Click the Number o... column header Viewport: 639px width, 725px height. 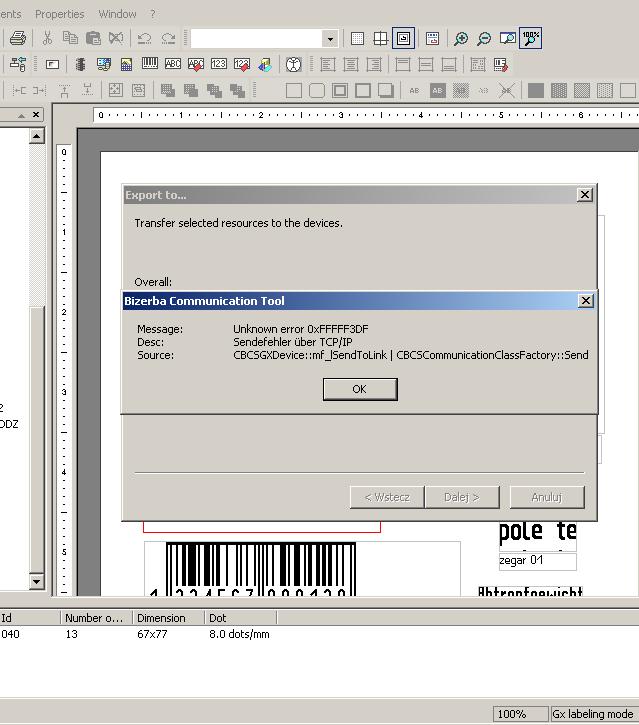coord(96,618)
